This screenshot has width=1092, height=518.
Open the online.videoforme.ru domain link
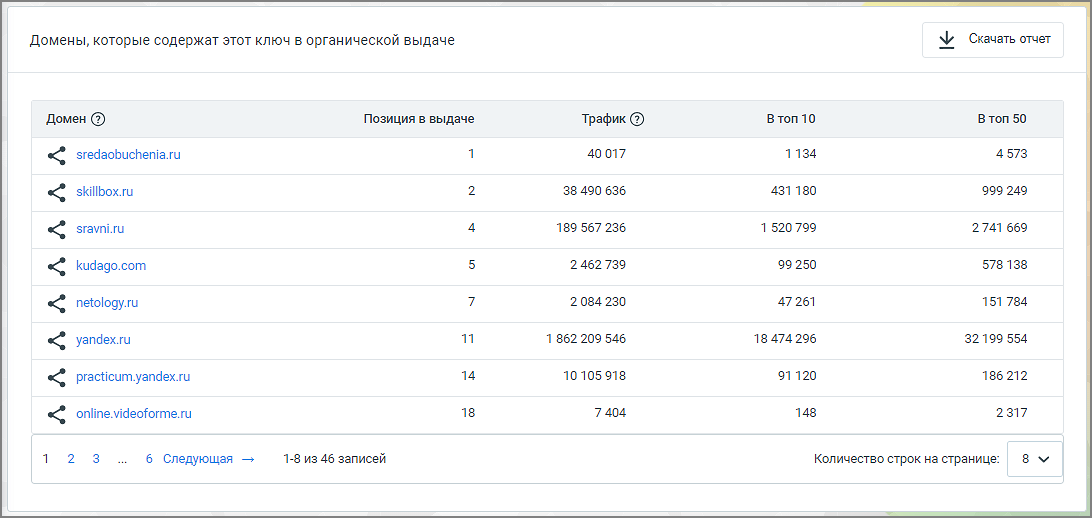[x=134, y=414]
